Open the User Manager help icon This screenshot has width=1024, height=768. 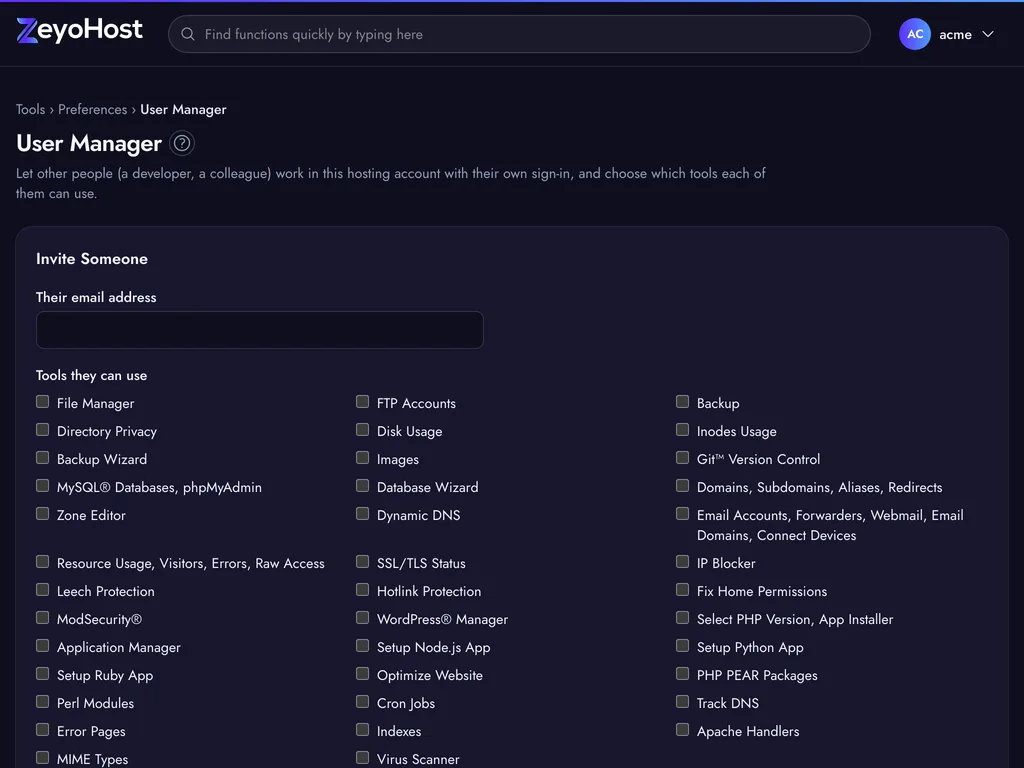tap(182, 143)
